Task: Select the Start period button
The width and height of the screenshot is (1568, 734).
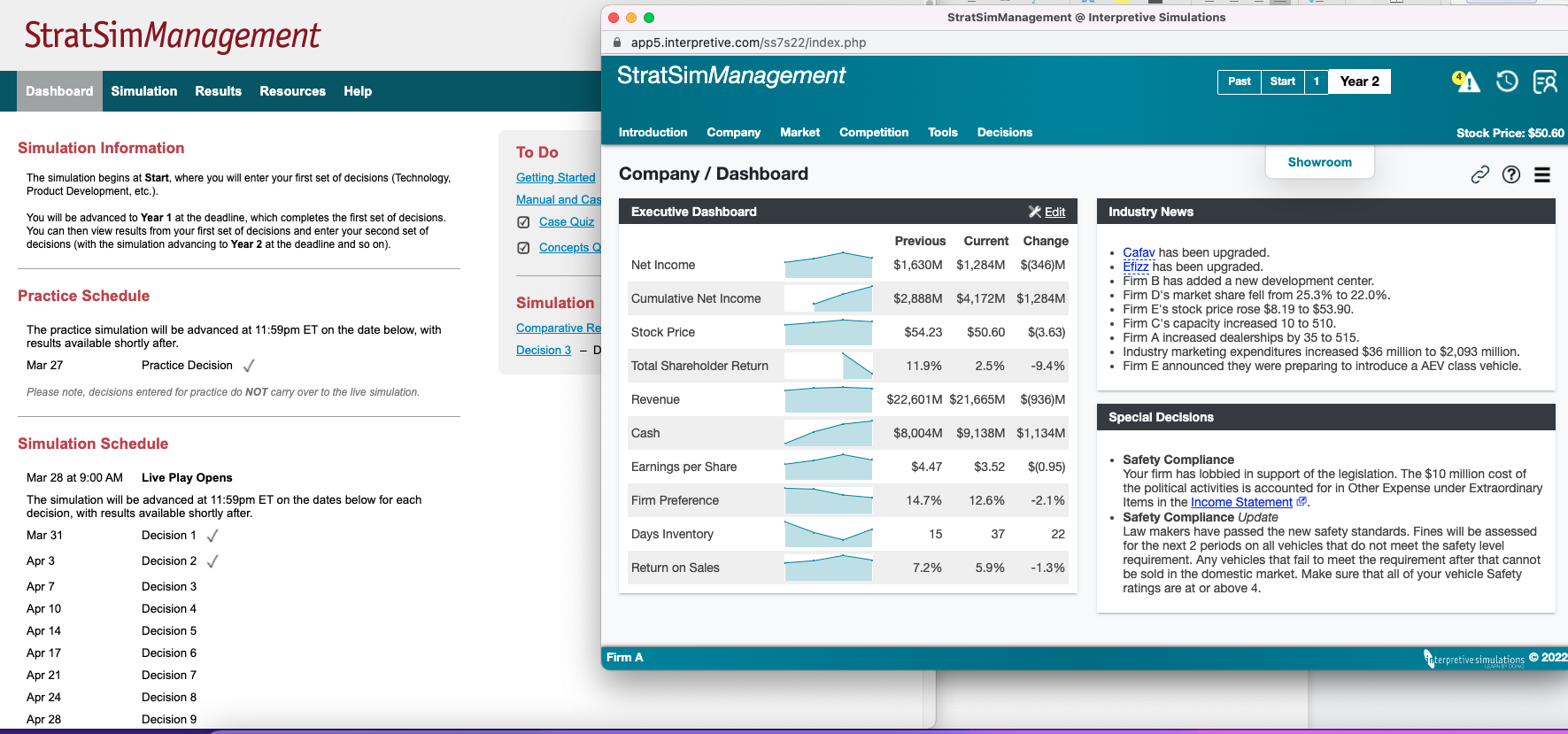Action: (x=1283, y=81)
